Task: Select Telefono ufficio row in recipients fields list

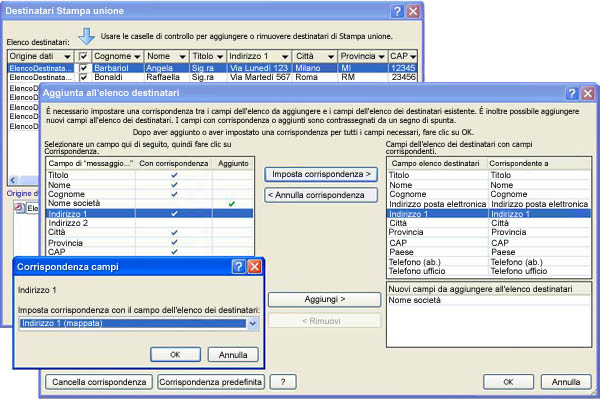Action: tap(489, 271)
